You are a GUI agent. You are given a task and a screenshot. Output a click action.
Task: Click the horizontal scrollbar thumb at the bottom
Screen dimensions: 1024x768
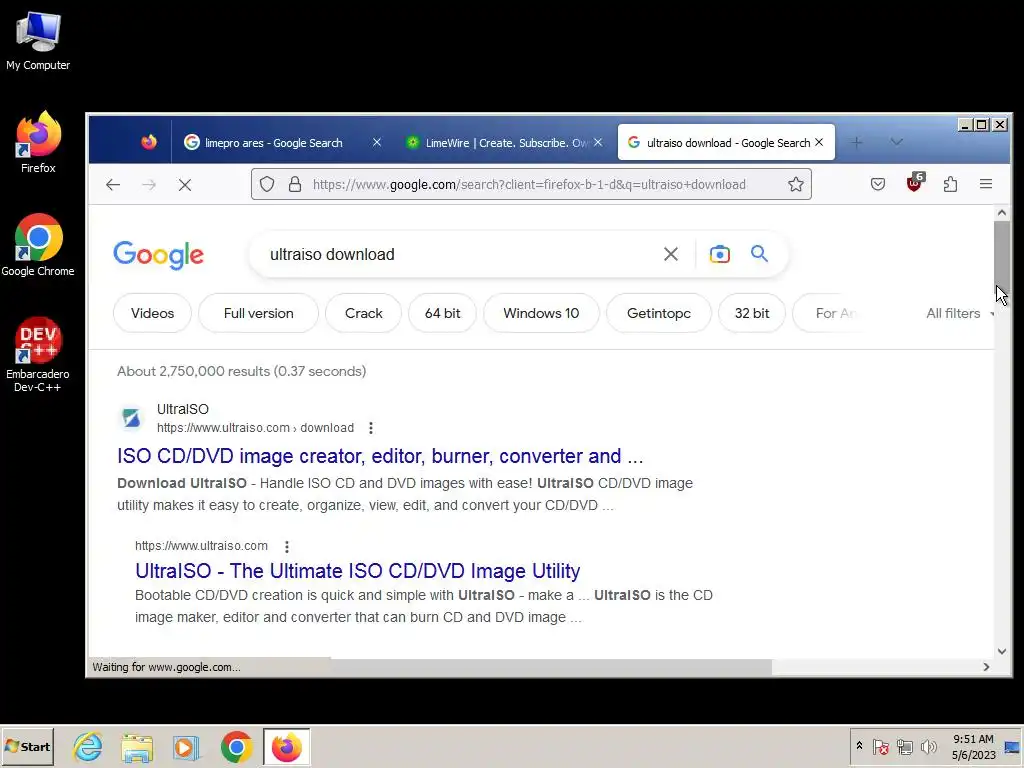tap(551, 667)
